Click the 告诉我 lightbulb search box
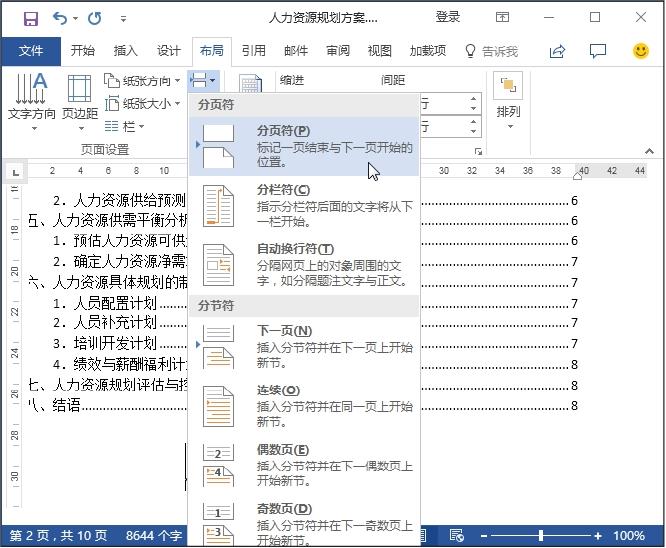This screenshot has width=666, height=548. (x=492, y=51)
